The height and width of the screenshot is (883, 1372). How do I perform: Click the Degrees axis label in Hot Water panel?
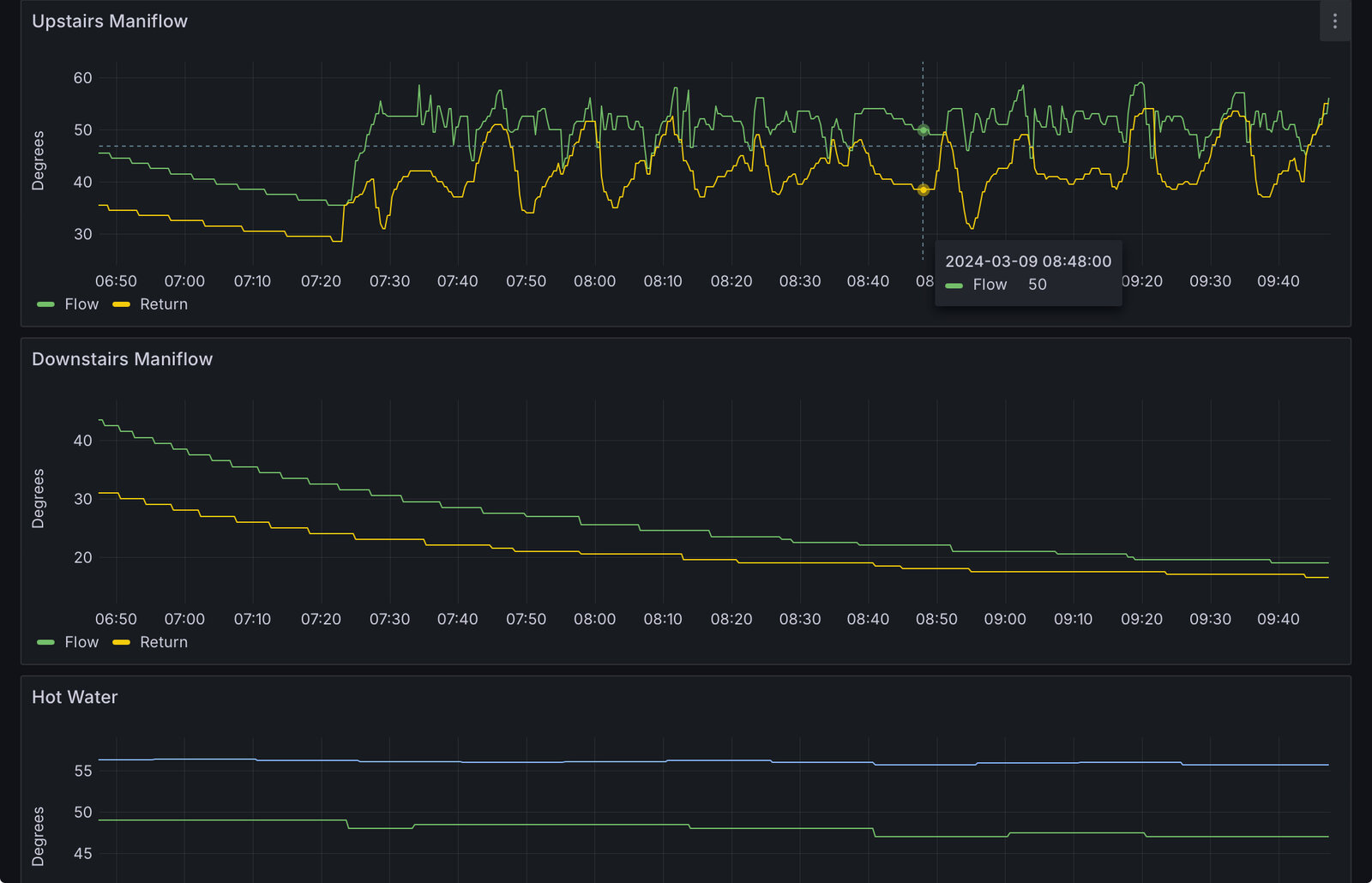pos(38,836)
